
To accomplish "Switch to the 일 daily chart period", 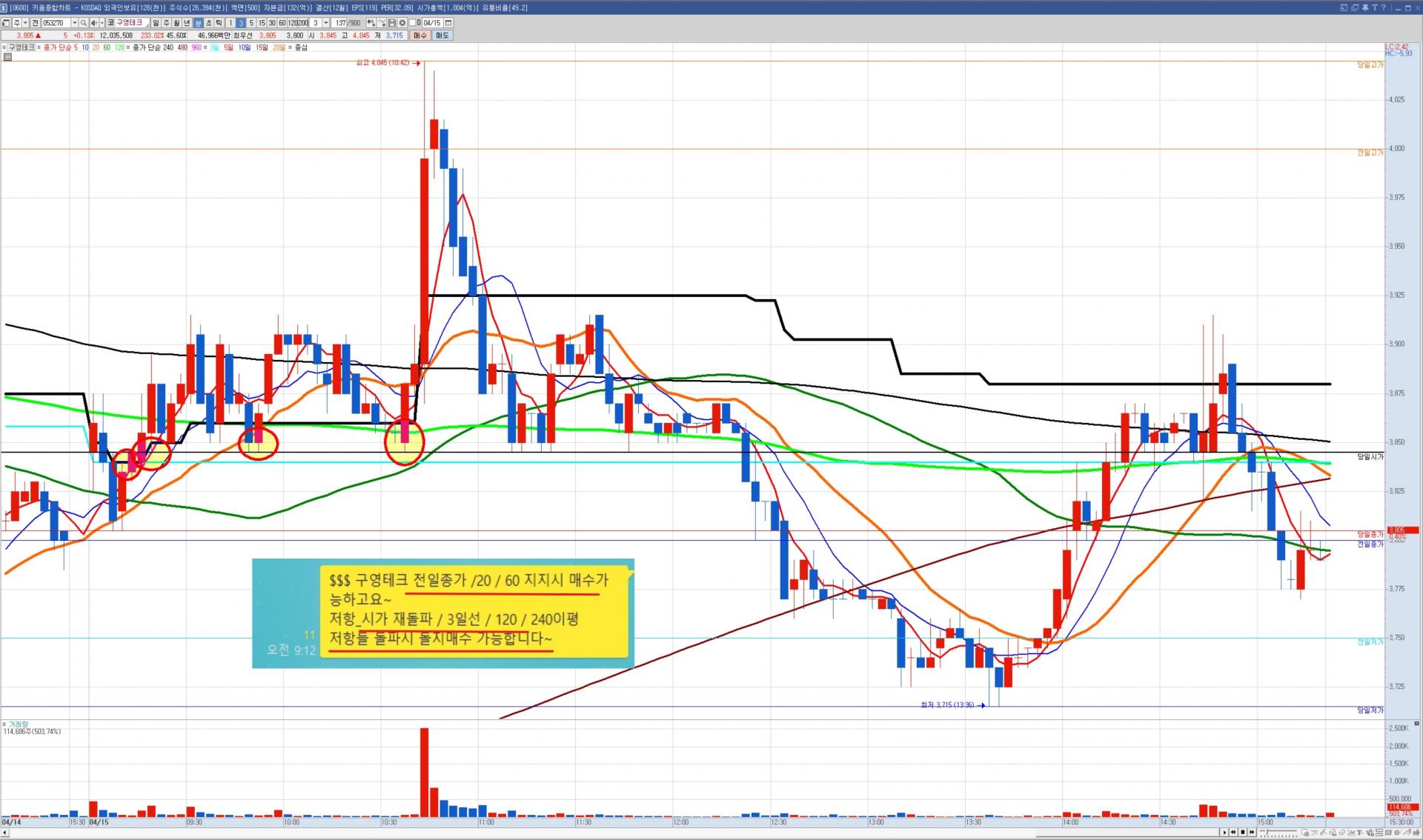I will click(156, 23).
